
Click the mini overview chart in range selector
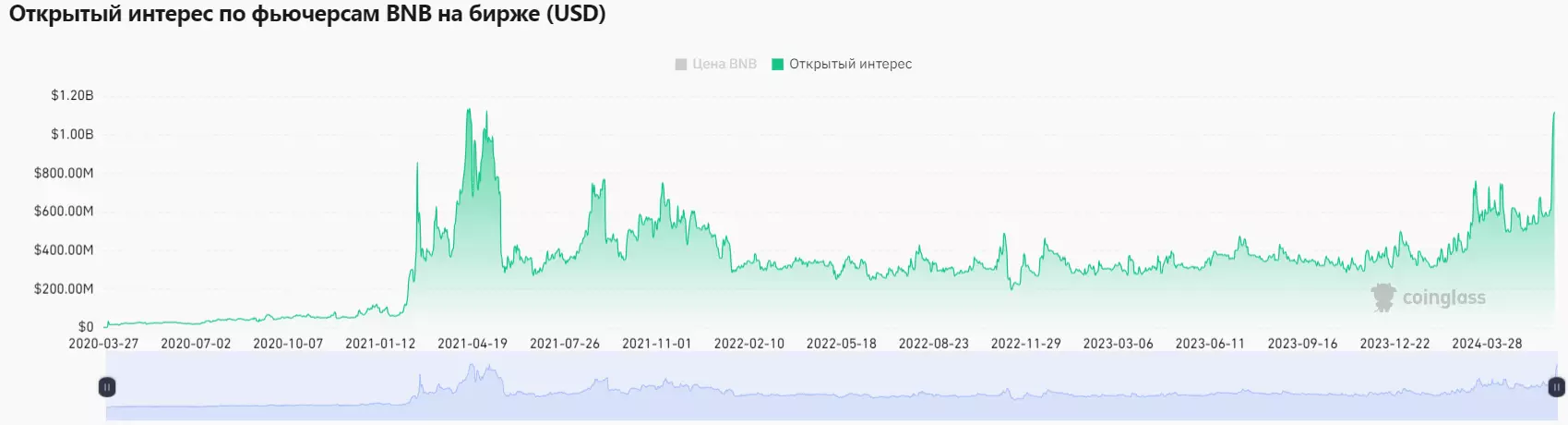click(x=832, y=387)
